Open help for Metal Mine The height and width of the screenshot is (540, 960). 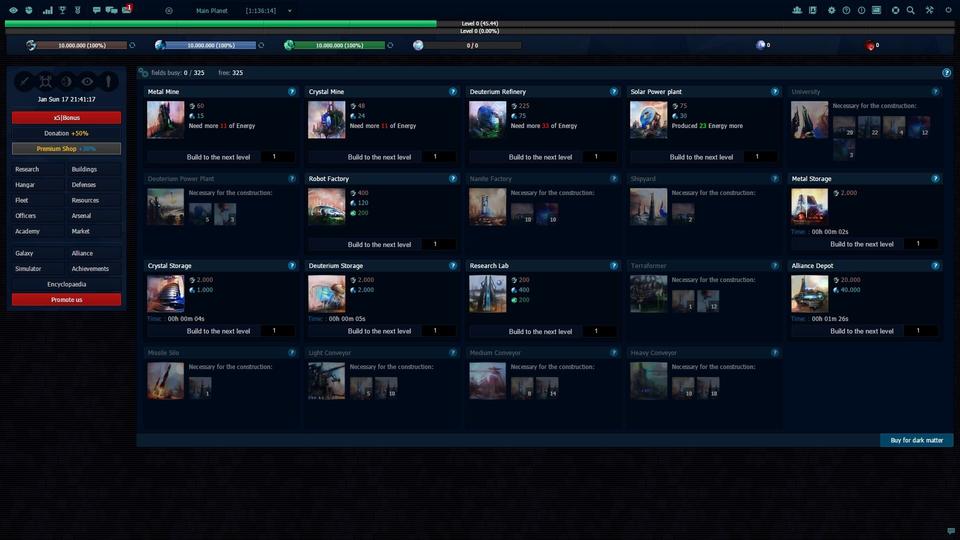click(292, 92)
